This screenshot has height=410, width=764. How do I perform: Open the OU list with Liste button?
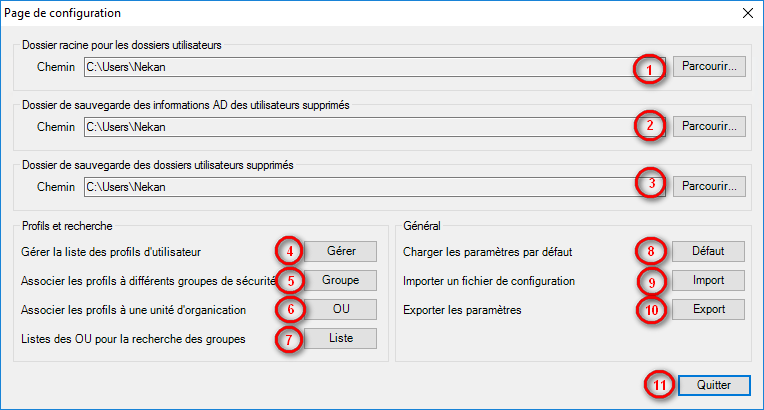point(340,338)
